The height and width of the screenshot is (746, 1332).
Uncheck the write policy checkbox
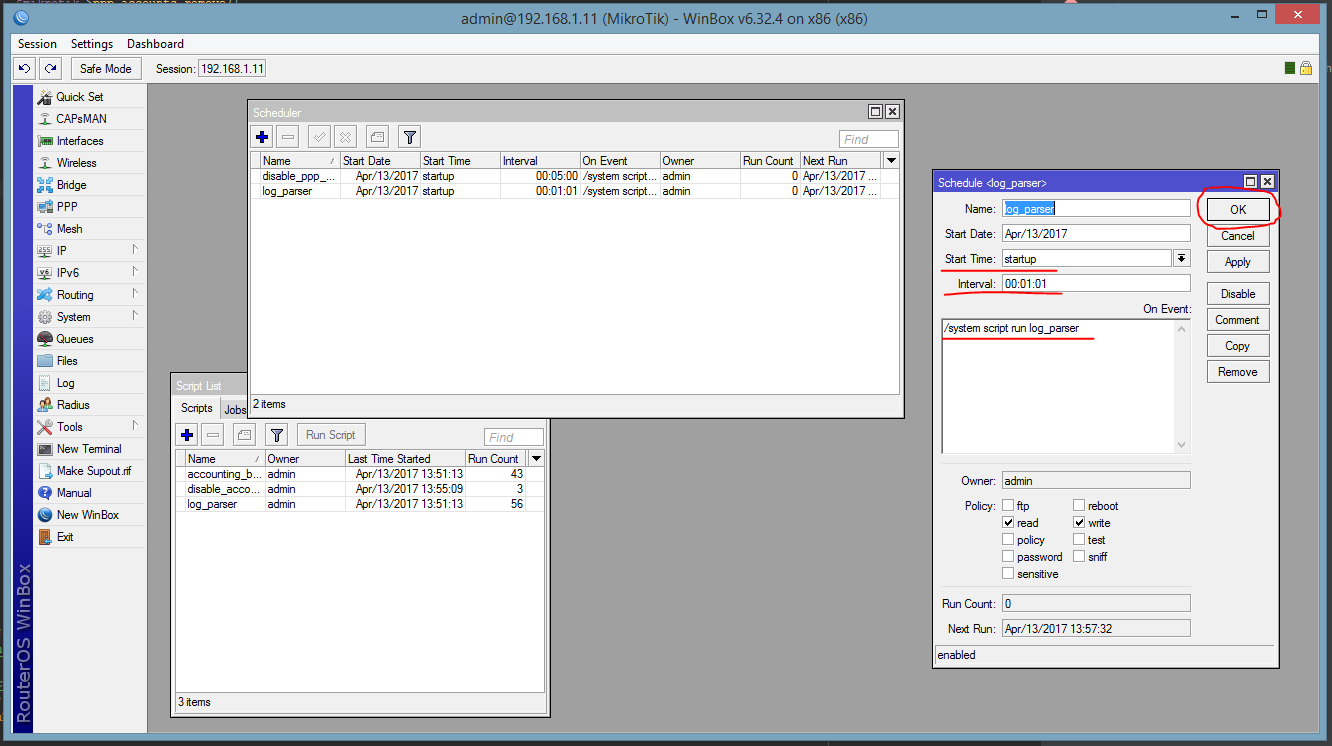[1079, 523]
